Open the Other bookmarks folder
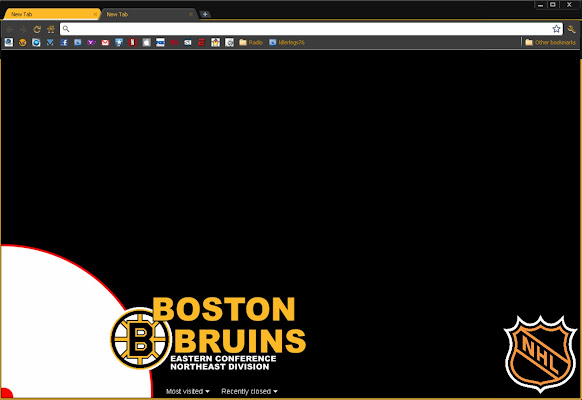Screen dimensions: 582x400 tap(550, 42)
